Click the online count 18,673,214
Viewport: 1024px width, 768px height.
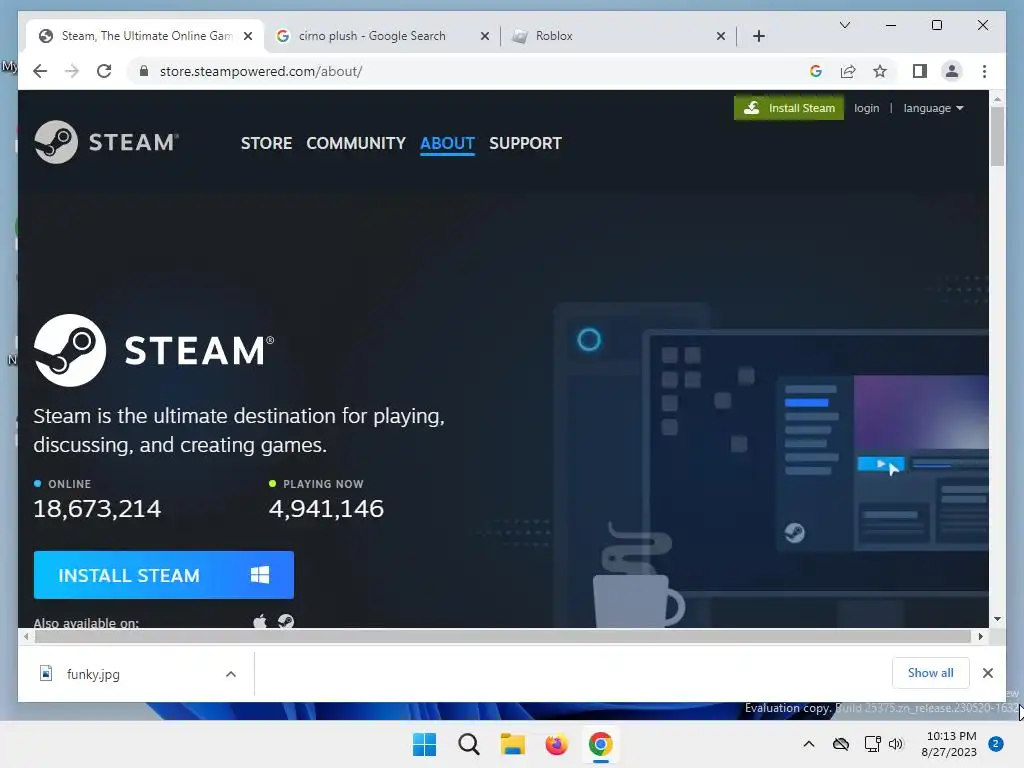coord(97,509)
